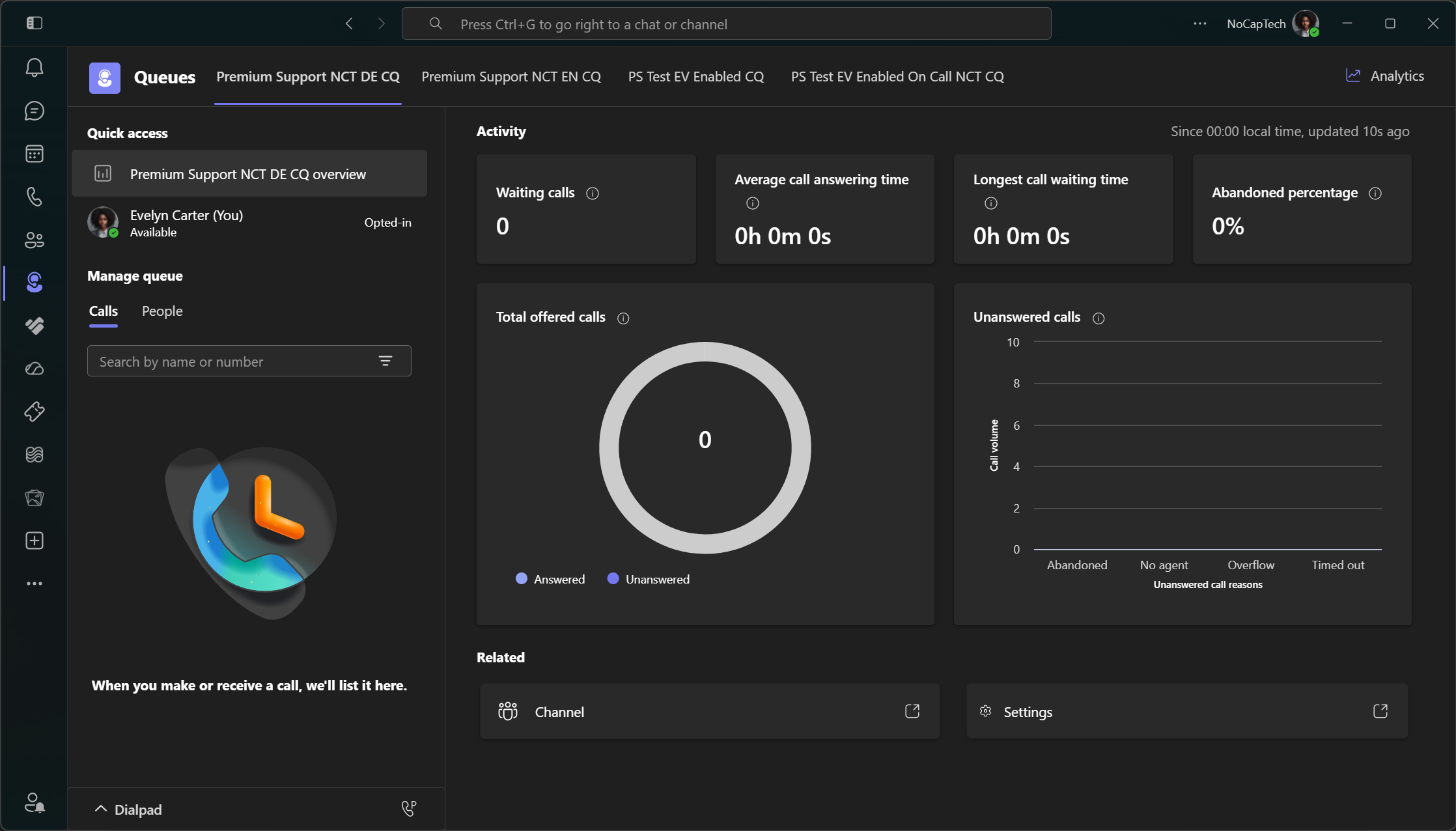Open Calls phone icon in sidebar
Viewport: 1456px width, 831px height.
pyautogui.click(x=35, y=197)
